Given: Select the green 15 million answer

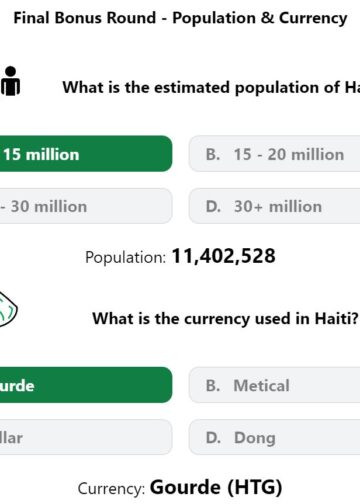Looking at the screenshot, I should pyautogui.click(x=86, y=154).
